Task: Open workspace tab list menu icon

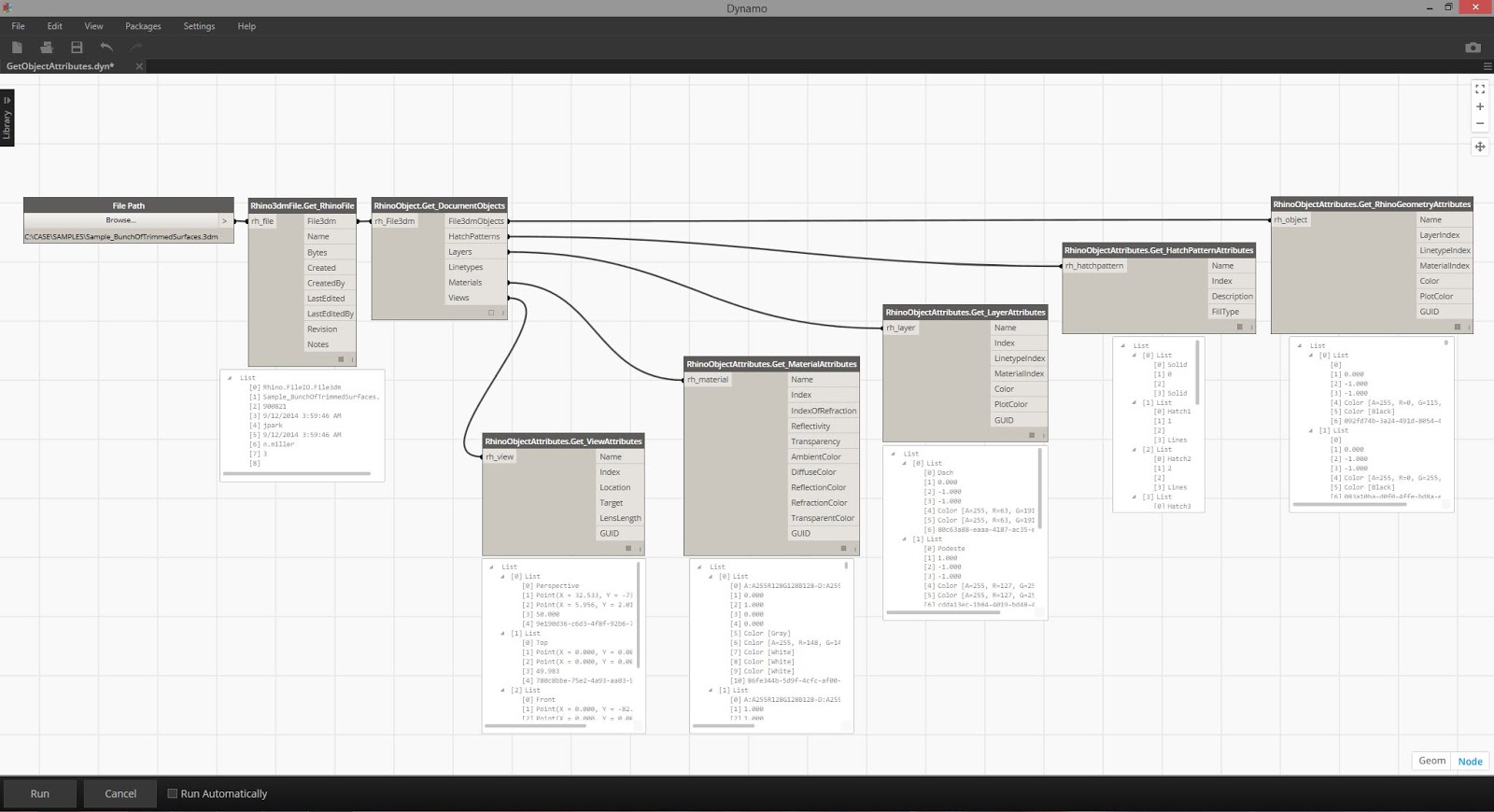Action: [1487, 66]
